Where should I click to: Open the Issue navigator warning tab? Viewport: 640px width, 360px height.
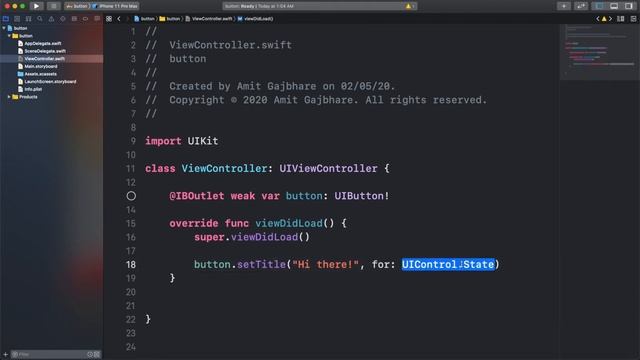[51, 19]
